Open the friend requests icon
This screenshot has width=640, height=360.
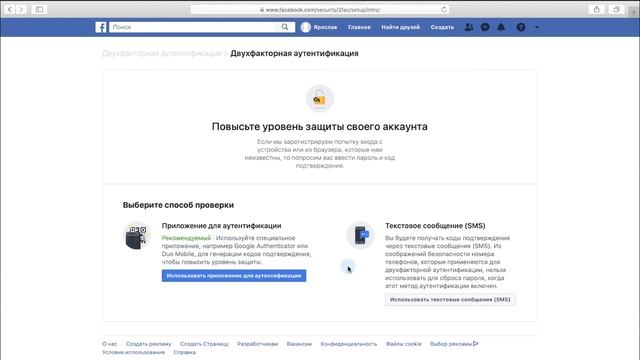(x=469, y=27)
